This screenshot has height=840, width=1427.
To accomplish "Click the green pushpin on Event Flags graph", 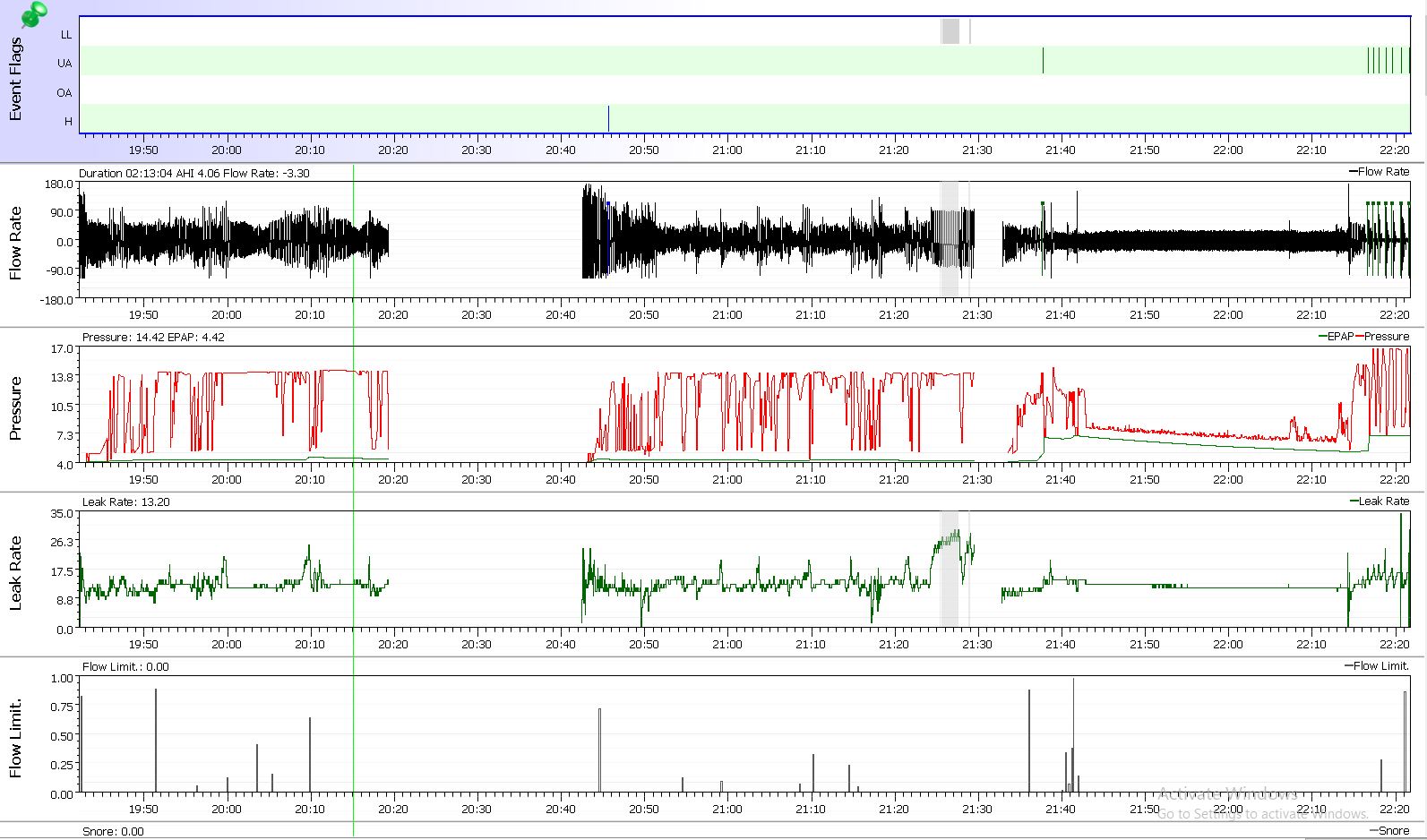I will (34, 13).
